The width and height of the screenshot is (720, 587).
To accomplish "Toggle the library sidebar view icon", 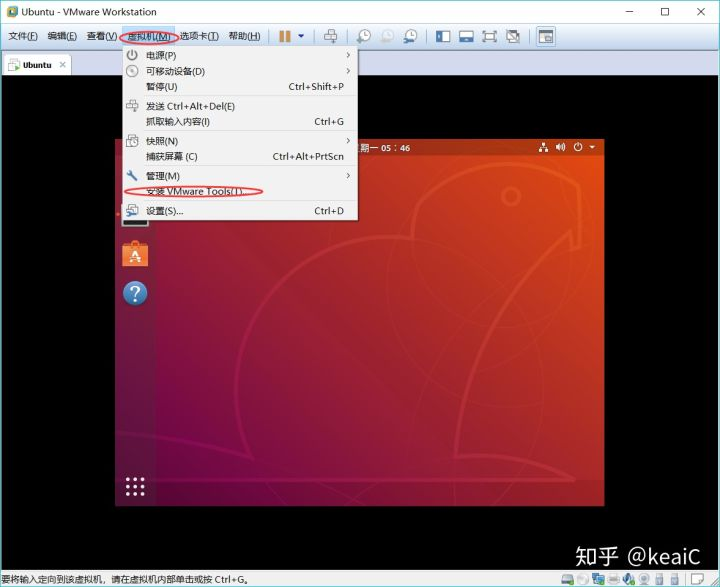I will [x=443, y=36].
